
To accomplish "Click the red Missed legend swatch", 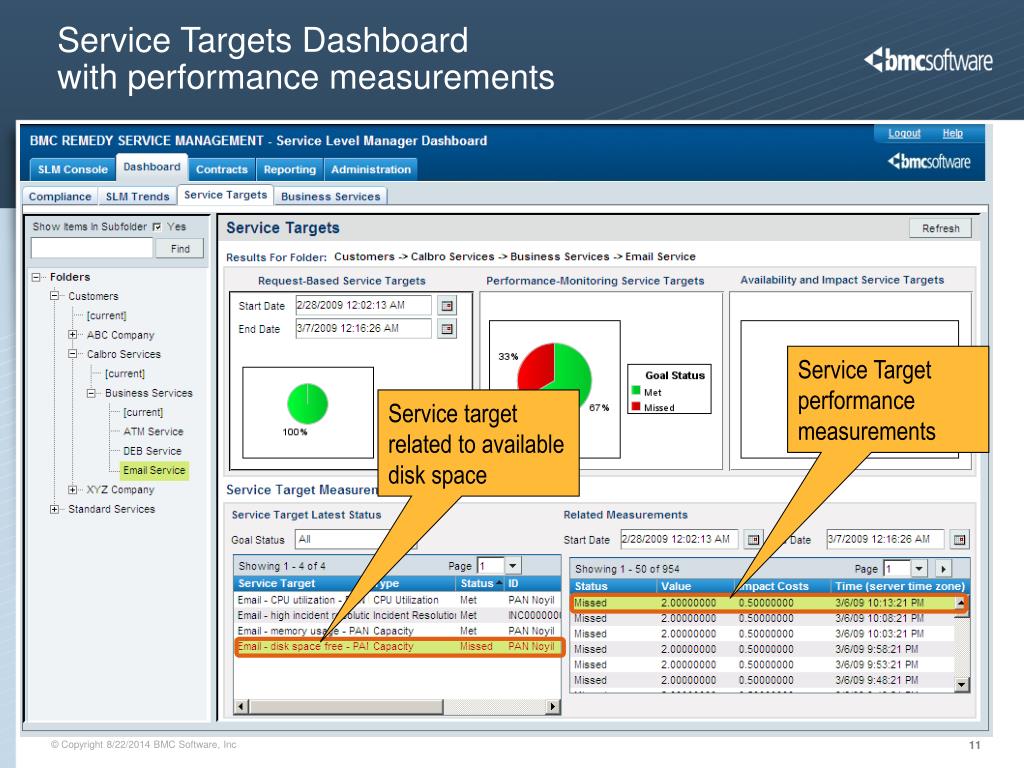I will tap(635, 407).
